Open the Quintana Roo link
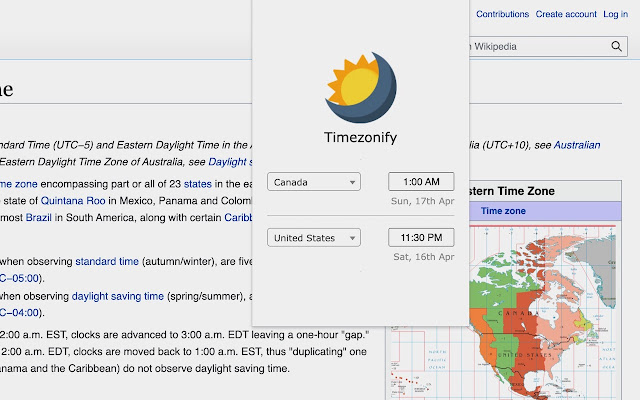The height and width of the screenshot is (400, 640). (73, 201)
